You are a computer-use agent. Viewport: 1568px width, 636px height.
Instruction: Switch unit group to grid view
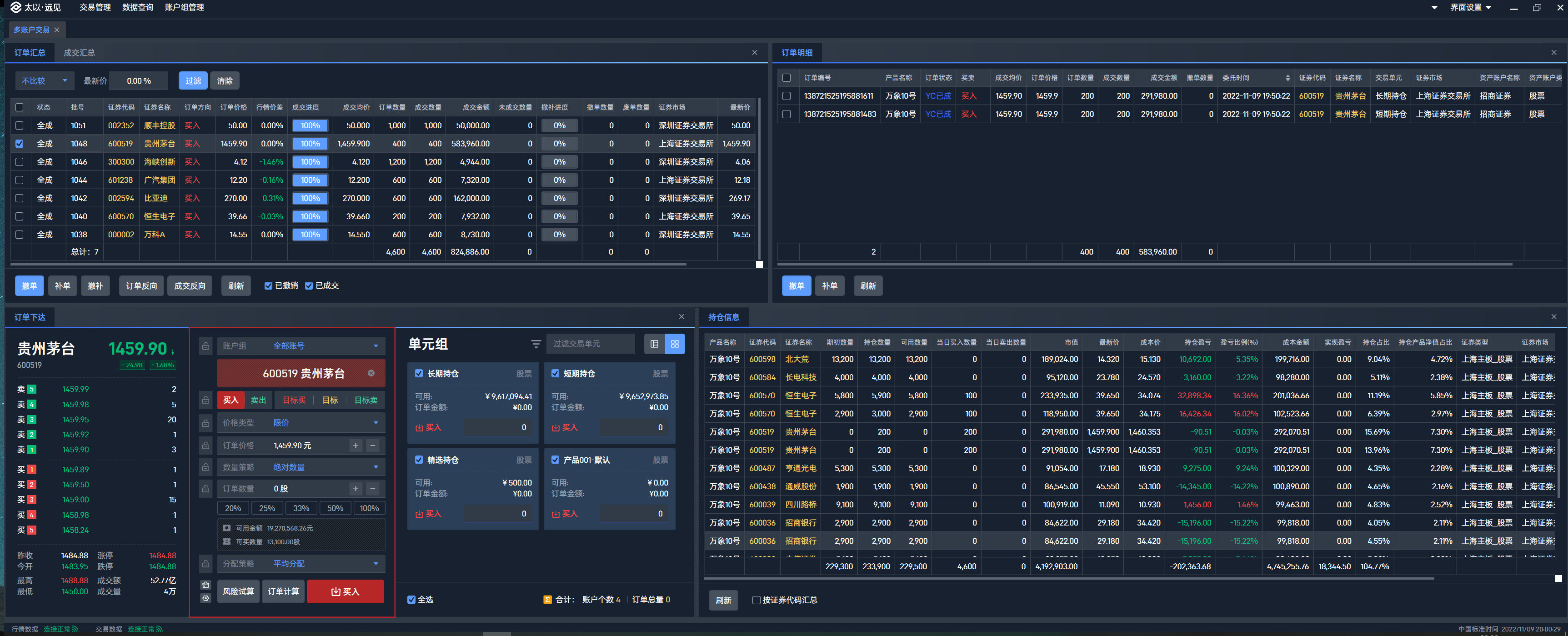click(x=674, y=344)
